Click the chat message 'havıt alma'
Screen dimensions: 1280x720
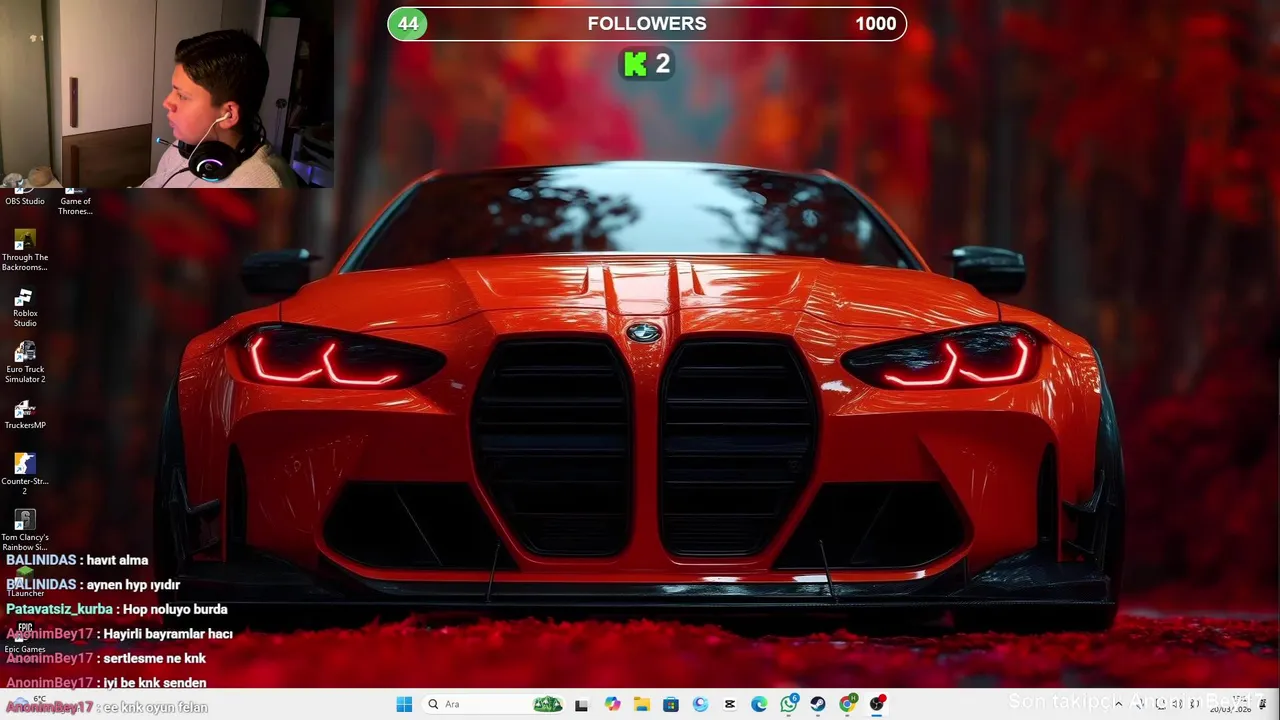117,560
